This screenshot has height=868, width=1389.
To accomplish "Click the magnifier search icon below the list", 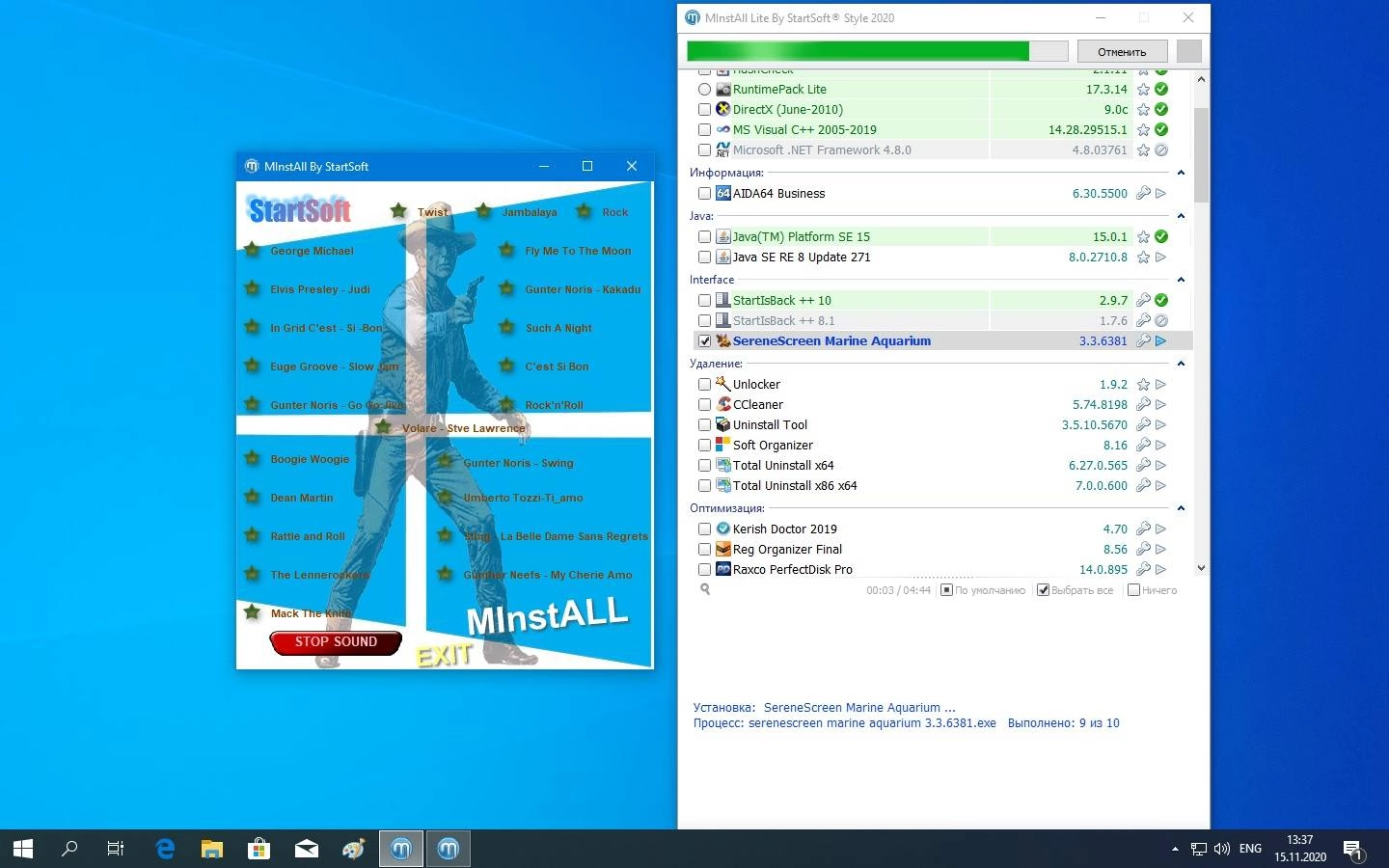I will 705,589.
